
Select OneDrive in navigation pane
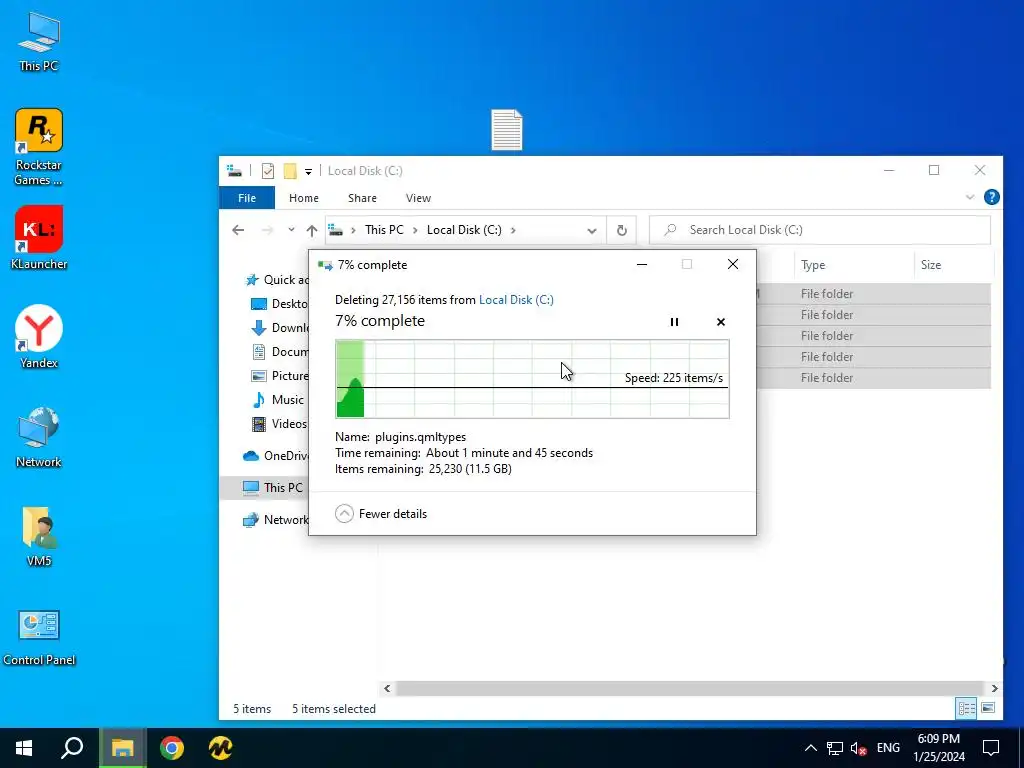coord(275,456)
